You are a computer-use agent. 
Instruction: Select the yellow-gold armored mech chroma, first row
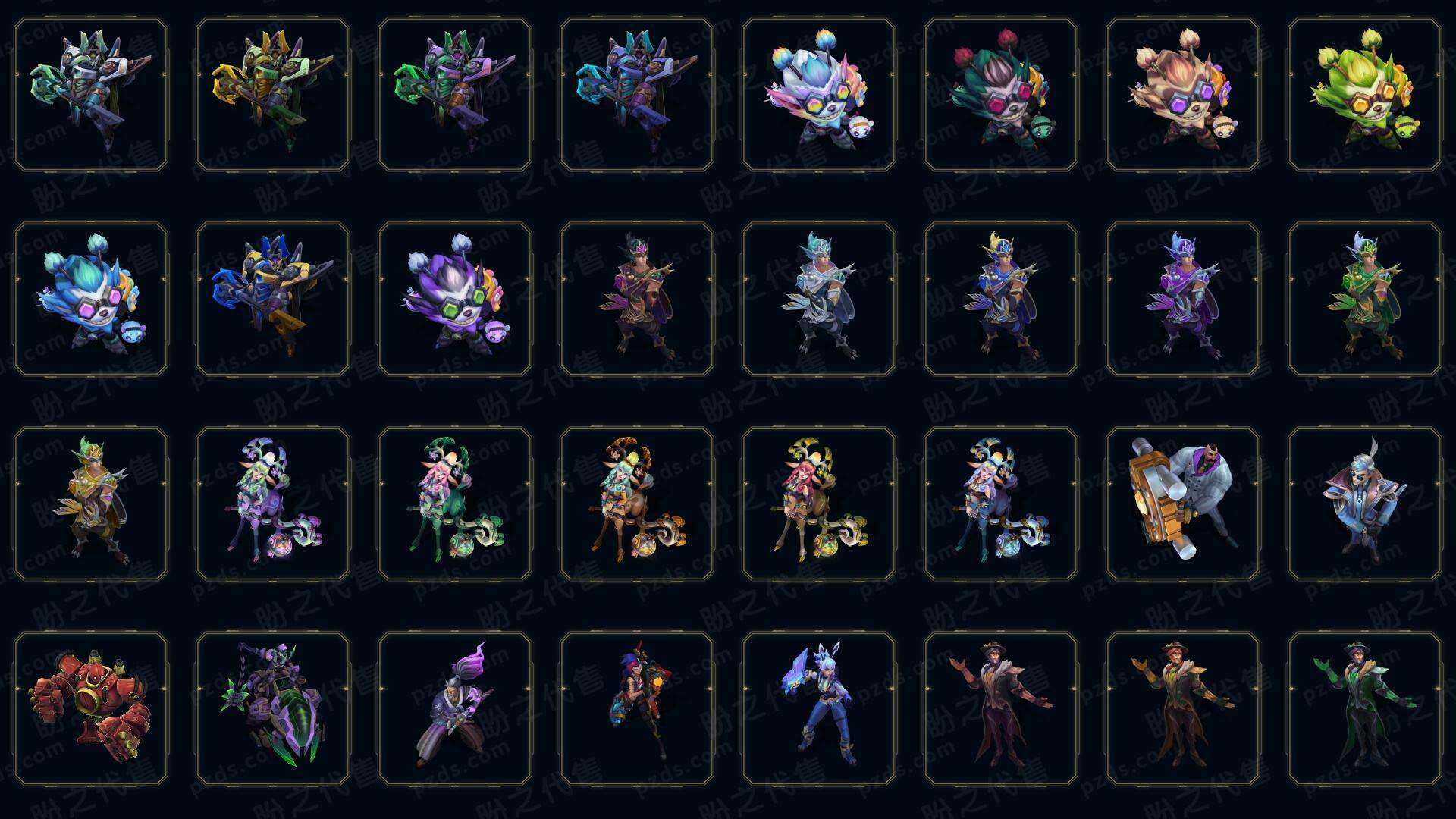(273, 95)
